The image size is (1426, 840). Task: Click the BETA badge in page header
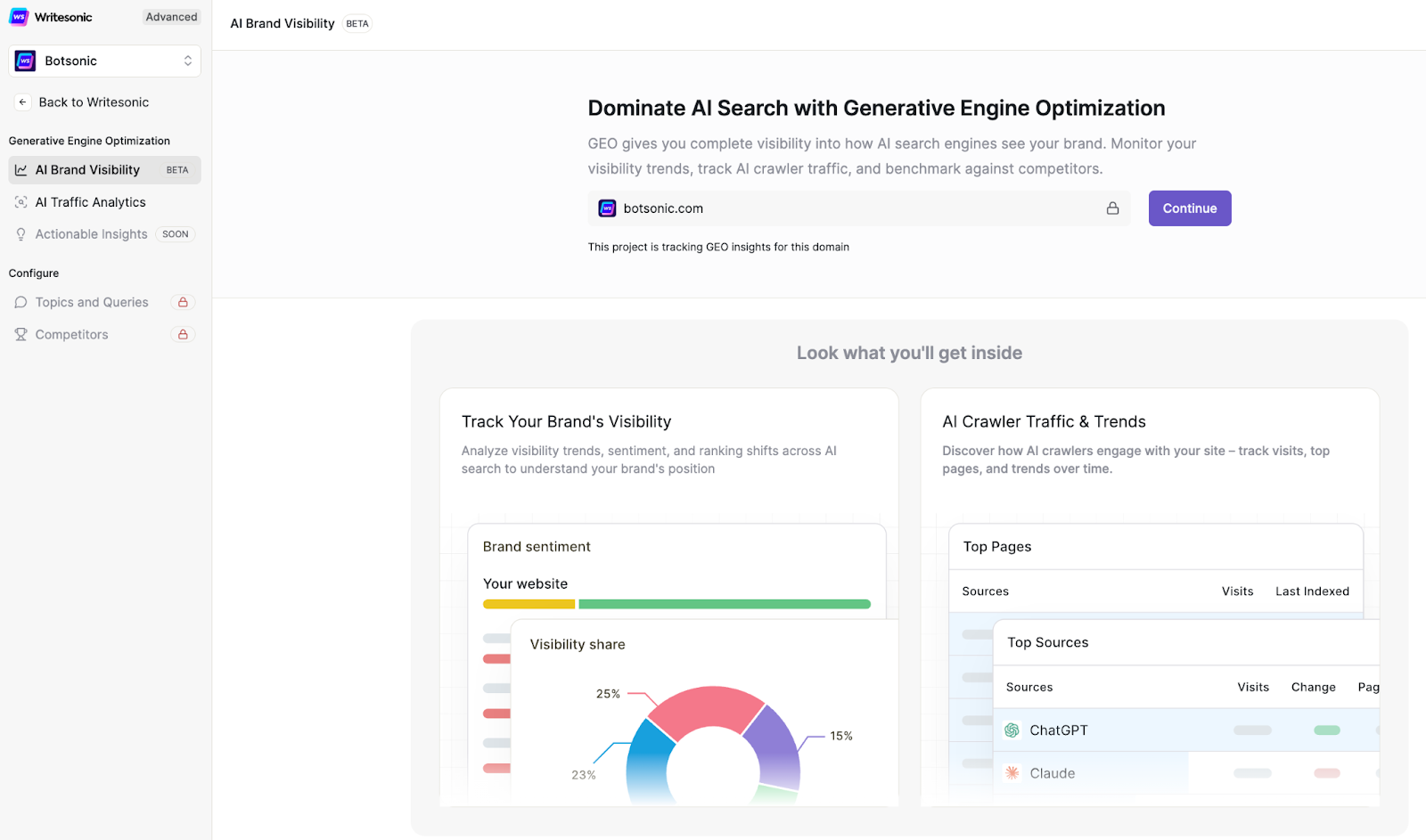(357, 24)
